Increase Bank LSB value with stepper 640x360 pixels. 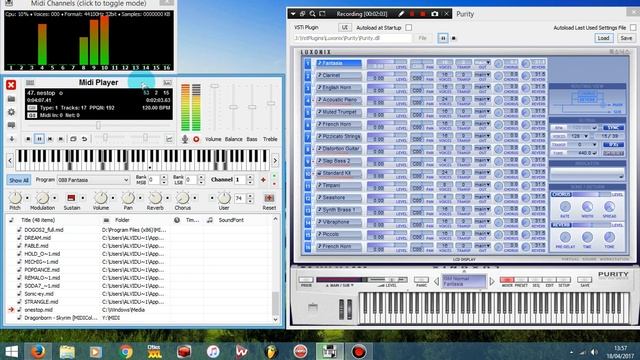(201, 178)
